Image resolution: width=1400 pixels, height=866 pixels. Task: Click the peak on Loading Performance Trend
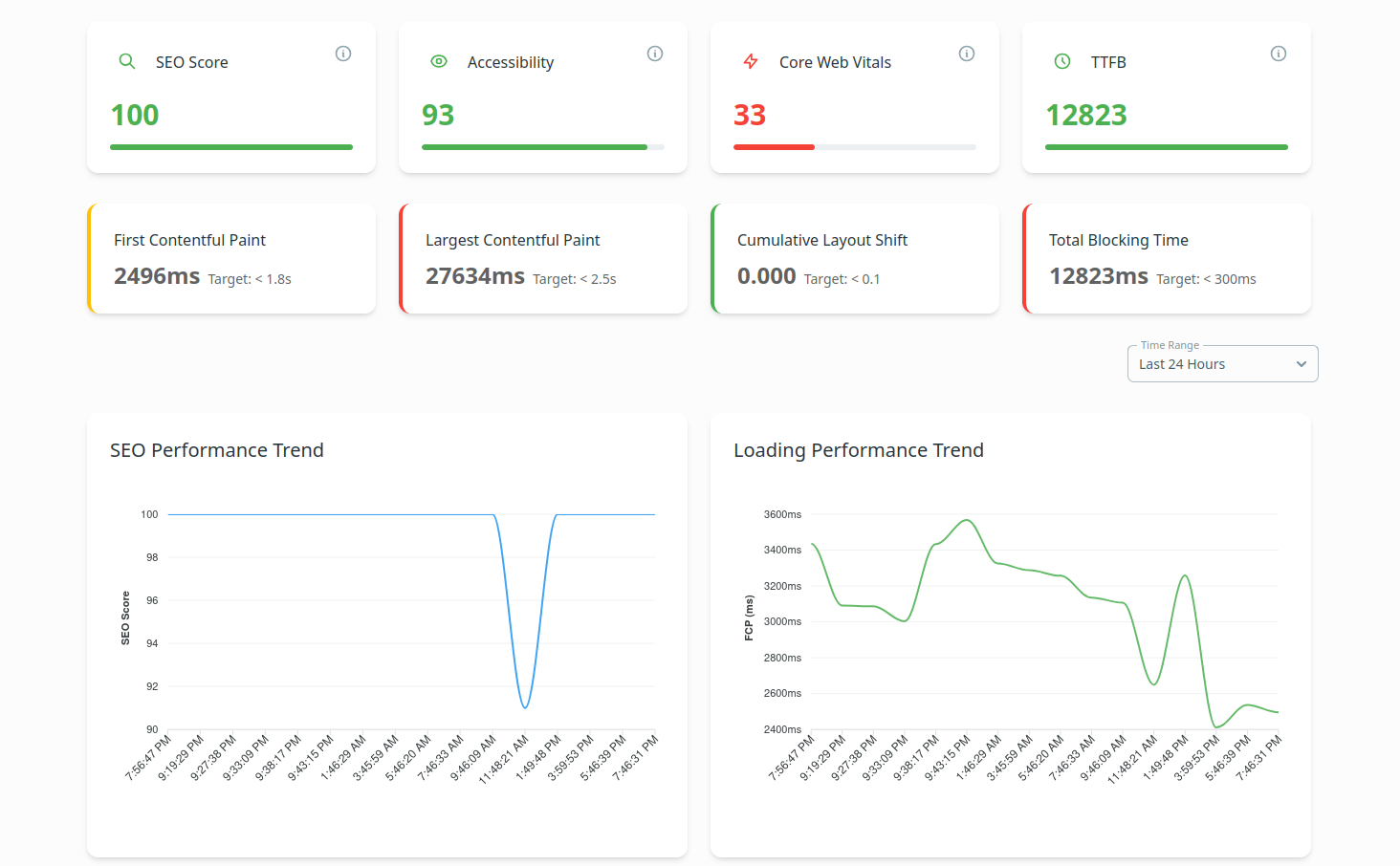tap(966, 520)
